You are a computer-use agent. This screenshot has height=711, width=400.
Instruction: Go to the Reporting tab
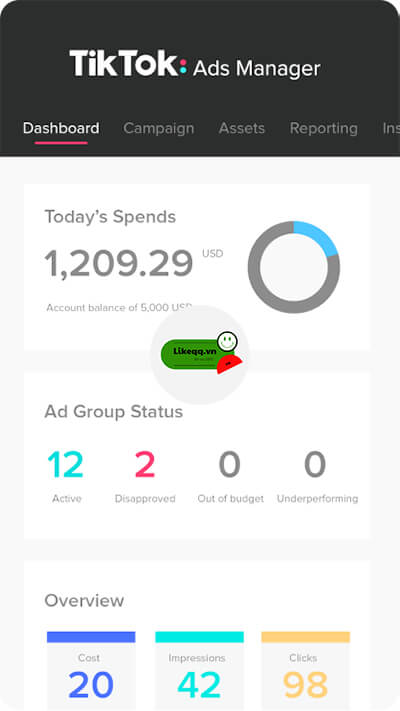point(324,128)
